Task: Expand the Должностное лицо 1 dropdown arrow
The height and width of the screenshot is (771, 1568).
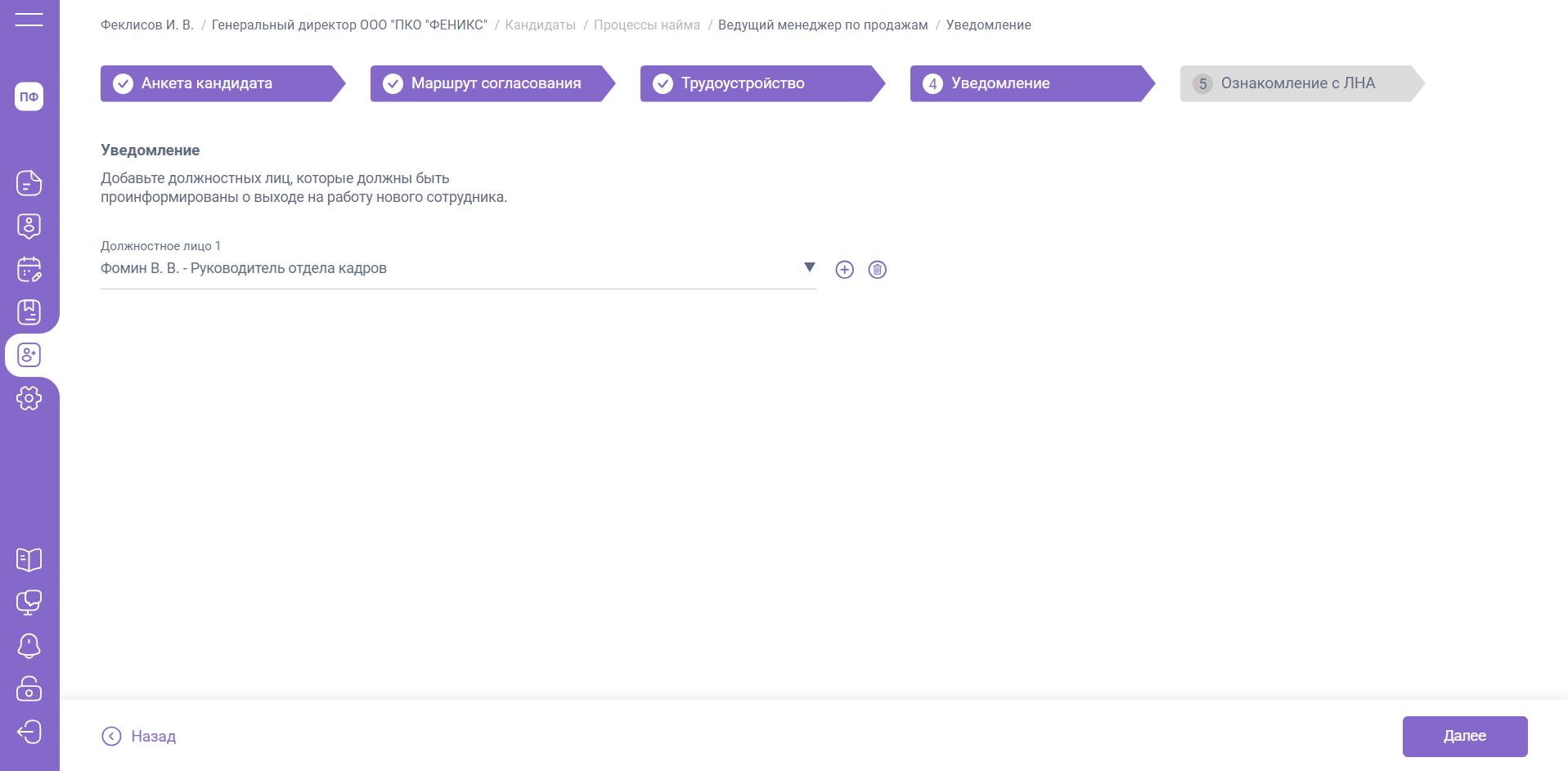Action: click(x=809, y=267)
